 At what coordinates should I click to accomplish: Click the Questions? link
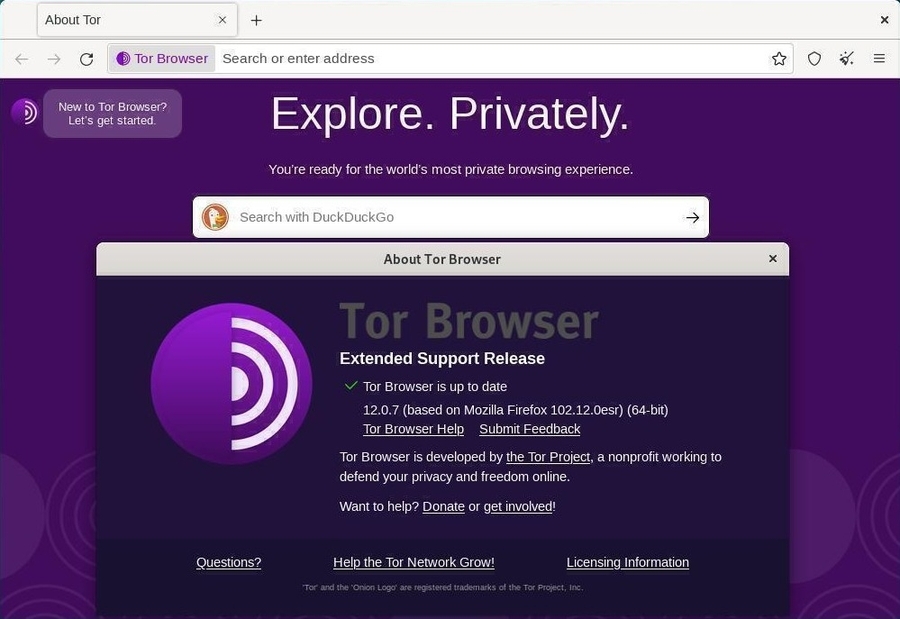pos(228,562)
